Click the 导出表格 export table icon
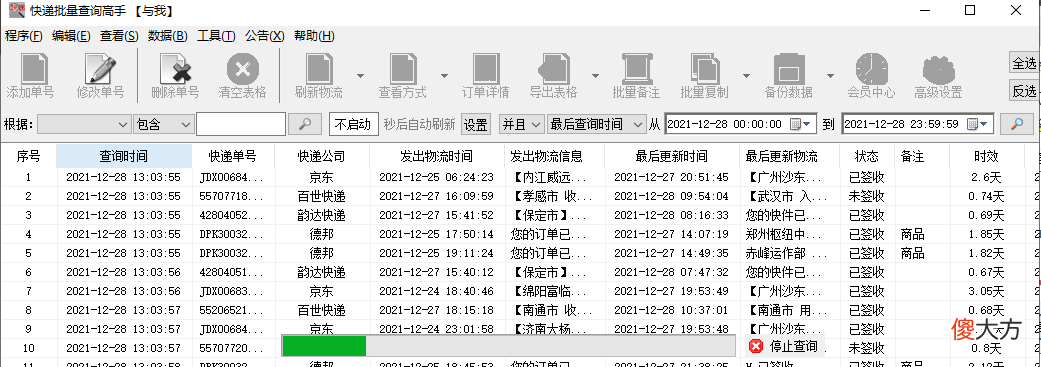This screenshot has width=1041, height=367. coord(553,69)
